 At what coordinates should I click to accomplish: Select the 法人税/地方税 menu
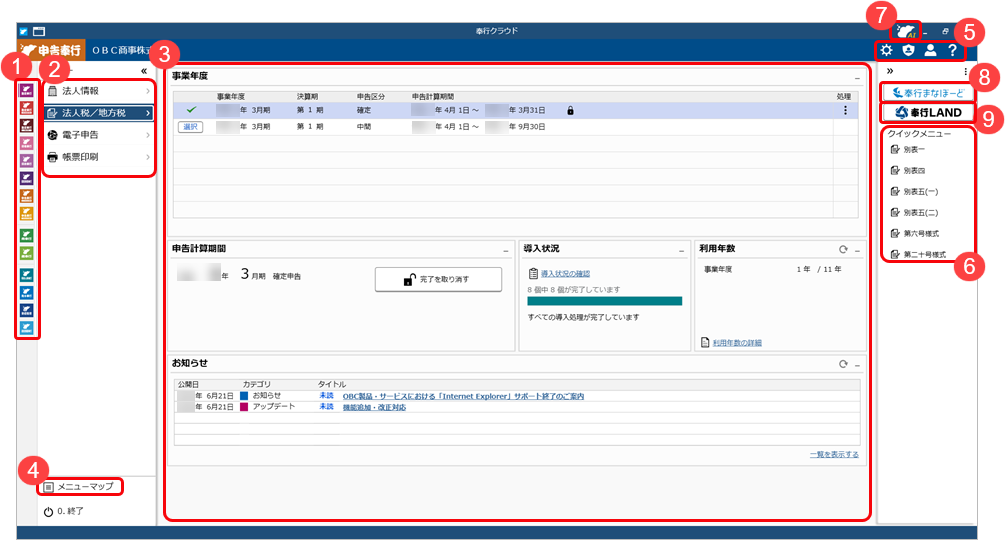(99, 113)
